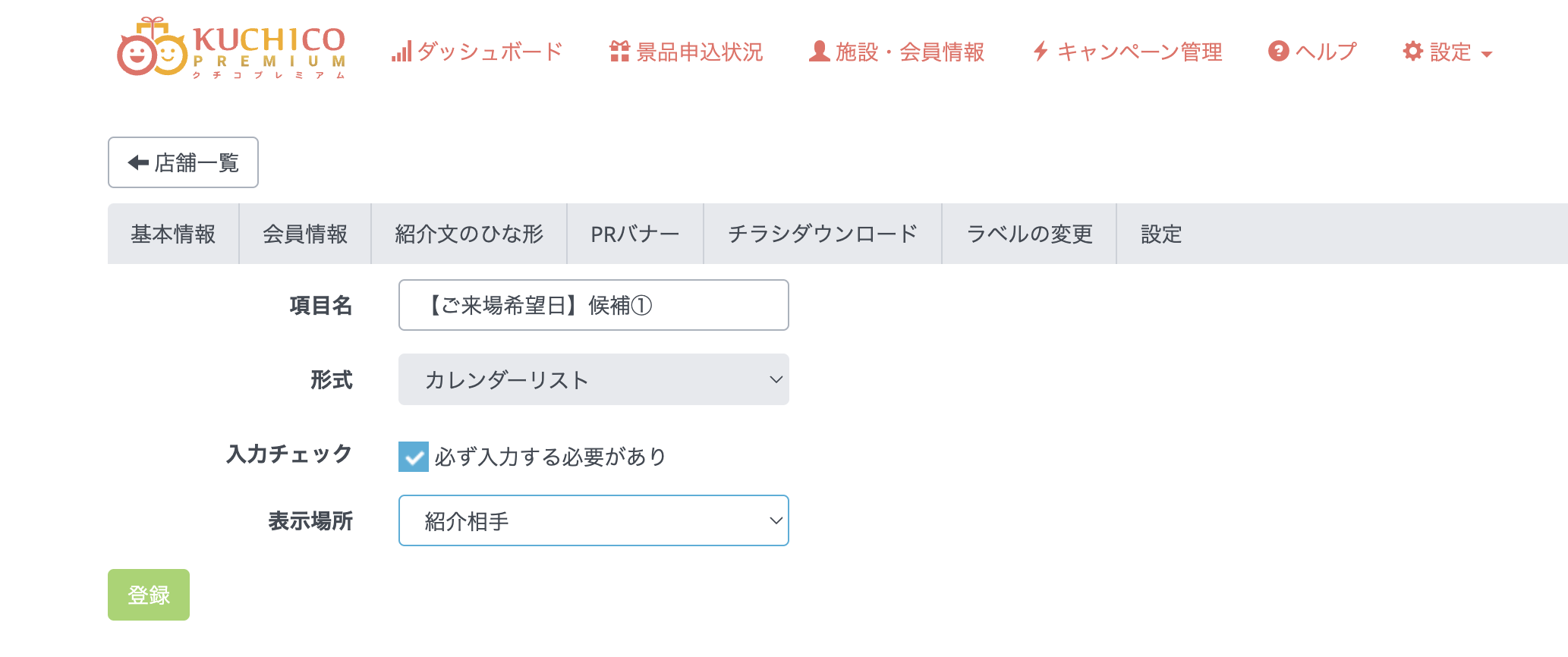
Task: Open the PRバナー tab
Action: [x=635, y=234]
